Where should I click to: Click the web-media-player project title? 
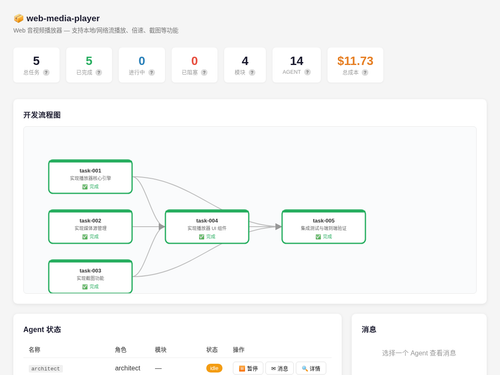(x=63, y=18)
